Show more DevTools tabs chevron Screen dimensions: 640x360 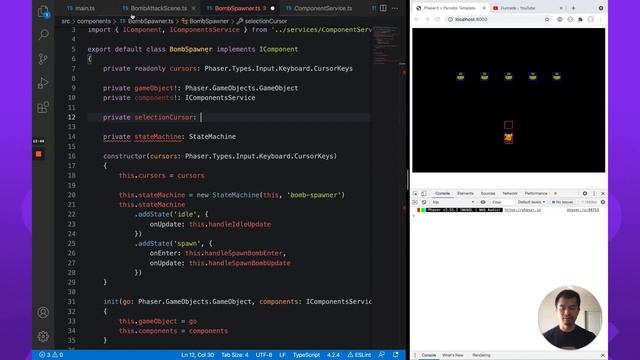point(555,193)
